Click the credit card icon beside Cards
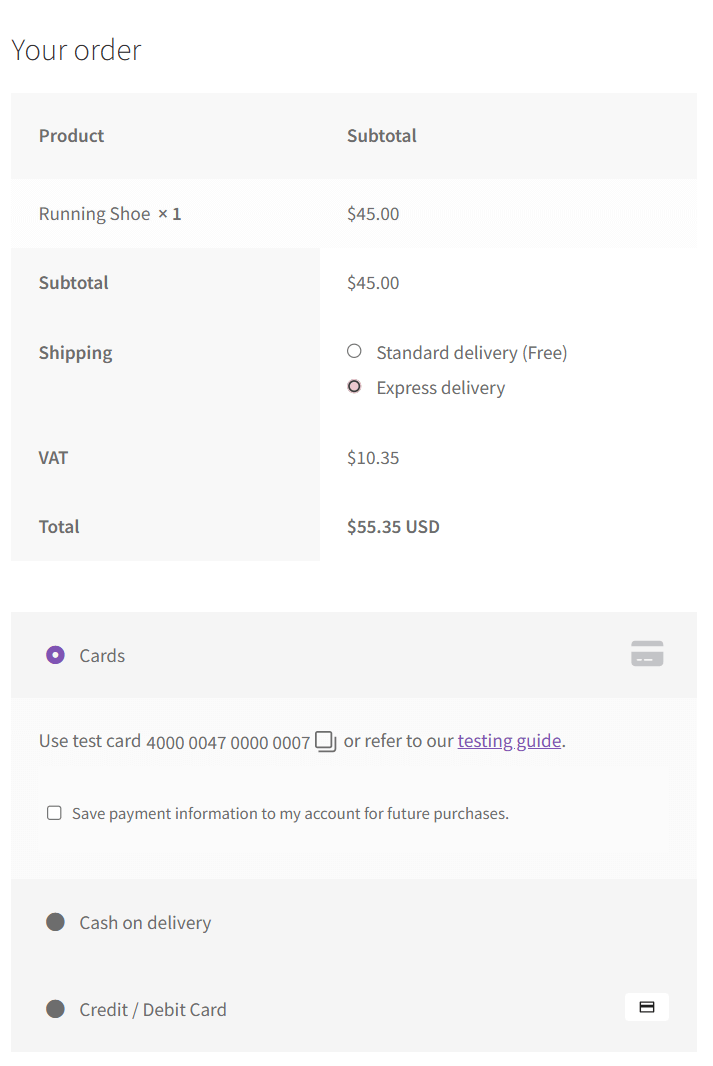 647,653
